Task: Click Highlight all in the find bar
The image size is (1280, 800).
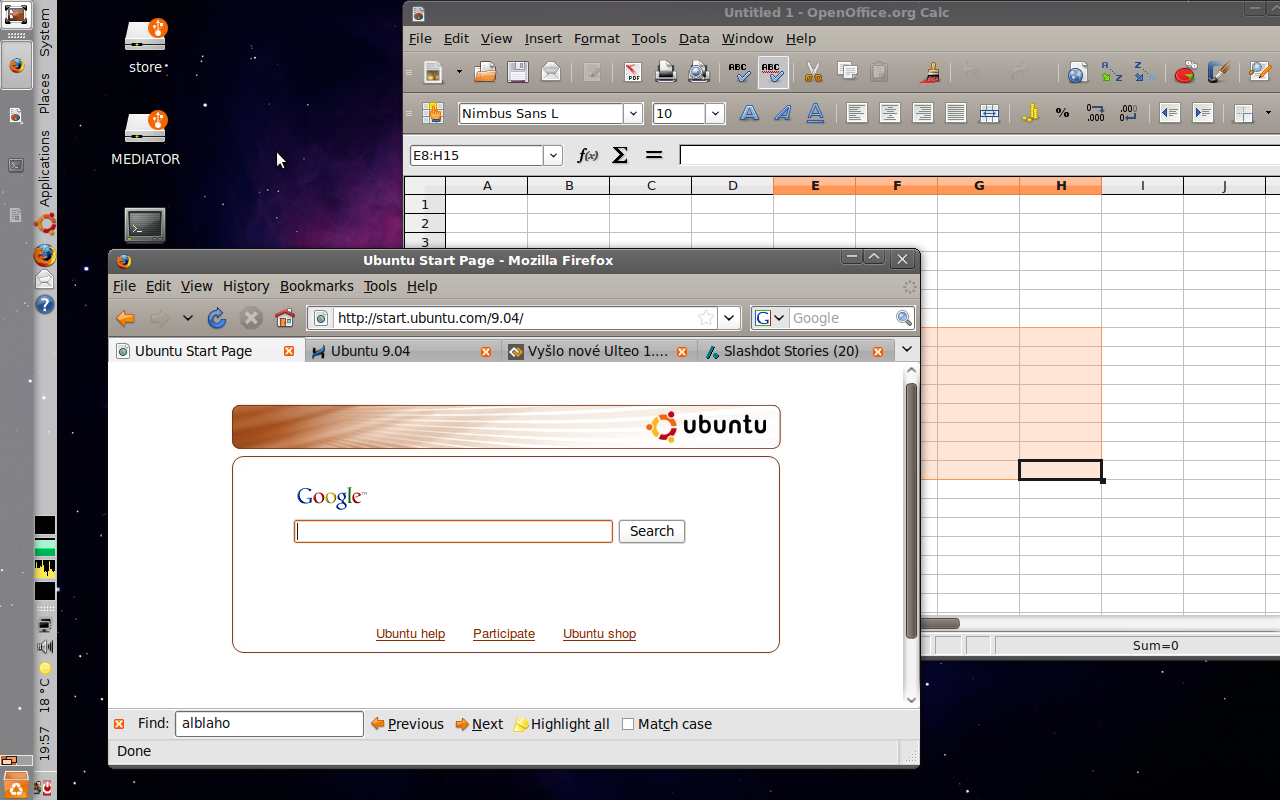Action: (561, 724)
